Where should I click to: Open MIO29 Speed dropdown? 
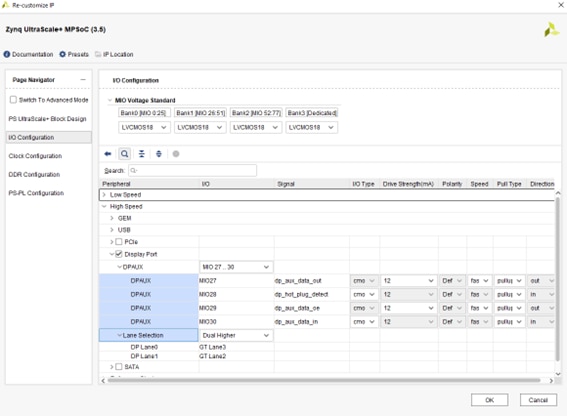pos(479,308)
